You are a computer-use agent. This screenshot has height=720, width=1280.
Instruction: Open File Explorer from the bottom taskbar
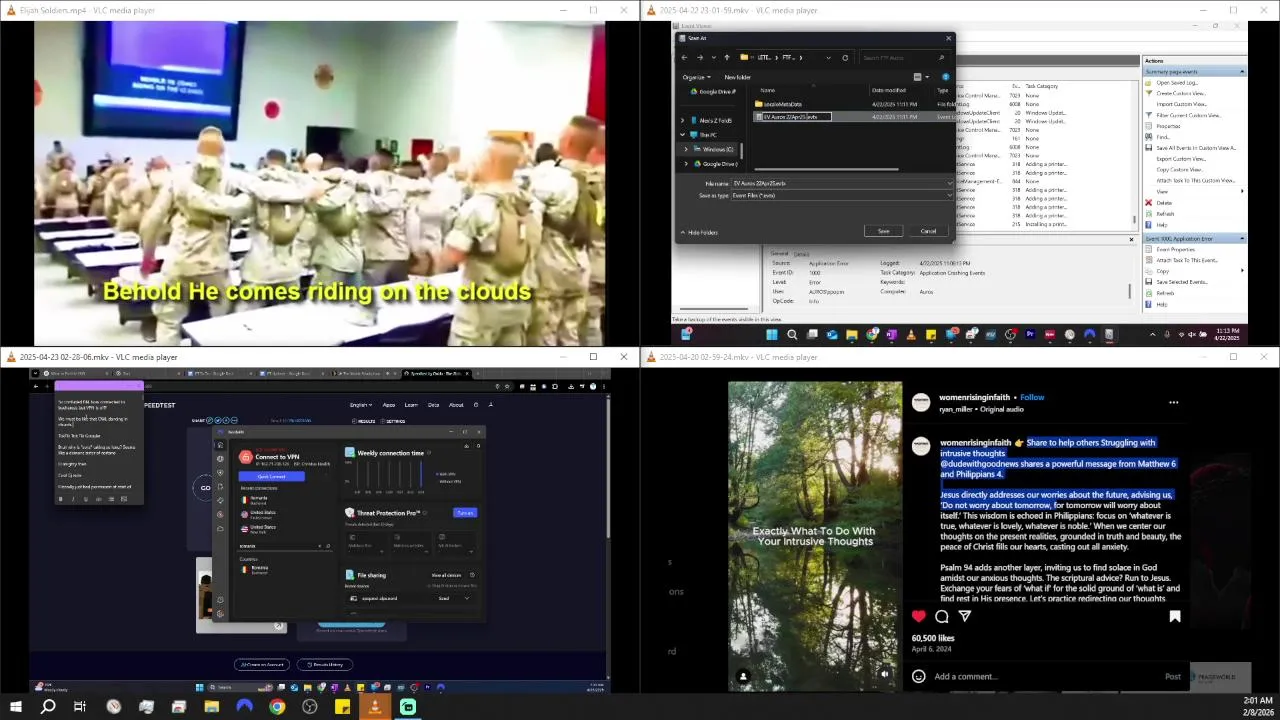click(211, 707)
